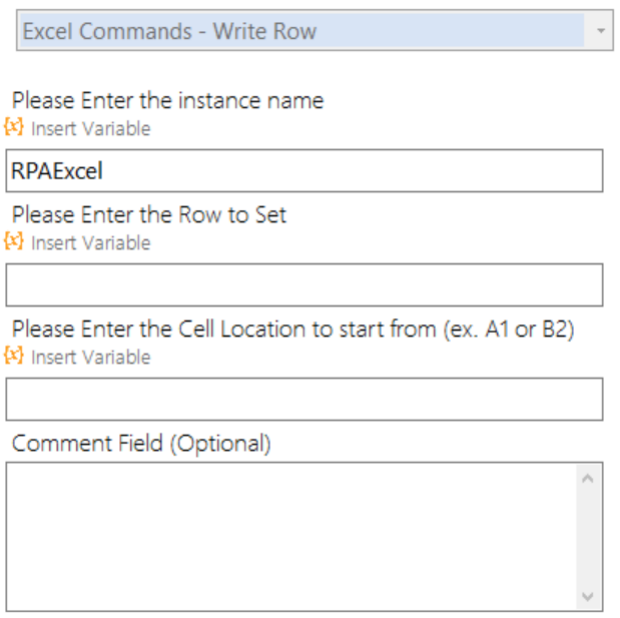Open Insert Variable for the instance name
The image size is (620, 618).
point(91,129)
